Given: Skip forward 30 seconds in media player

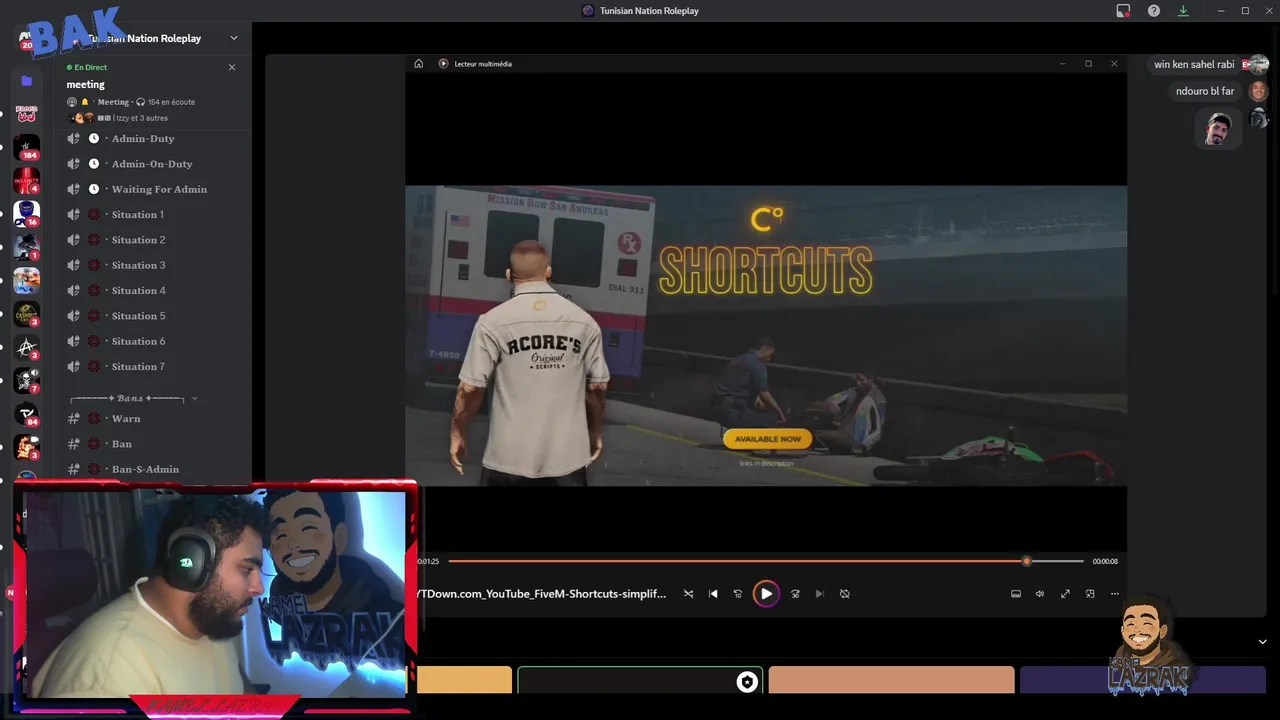Looking at the screenshot, I should tap(795, 594).
